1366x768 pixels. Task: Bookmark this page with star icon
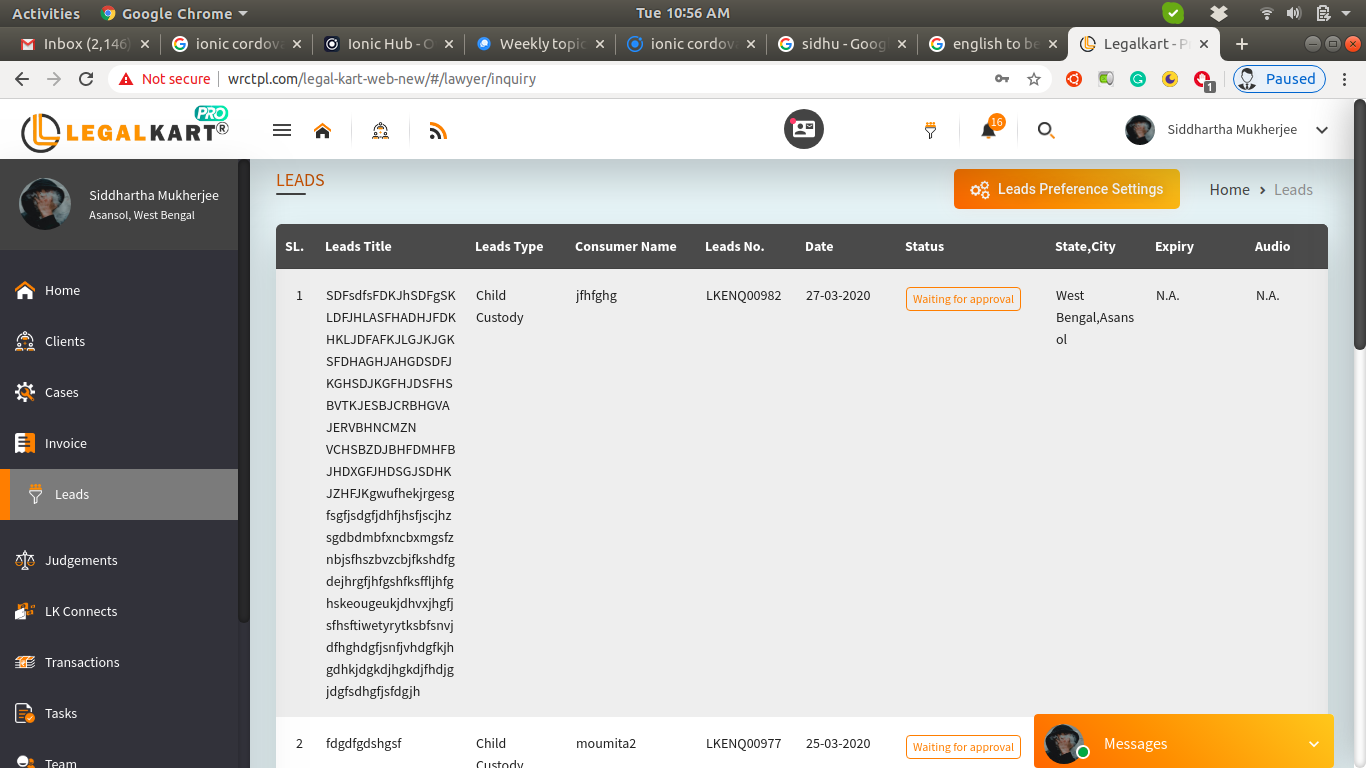coord(1034,79)
